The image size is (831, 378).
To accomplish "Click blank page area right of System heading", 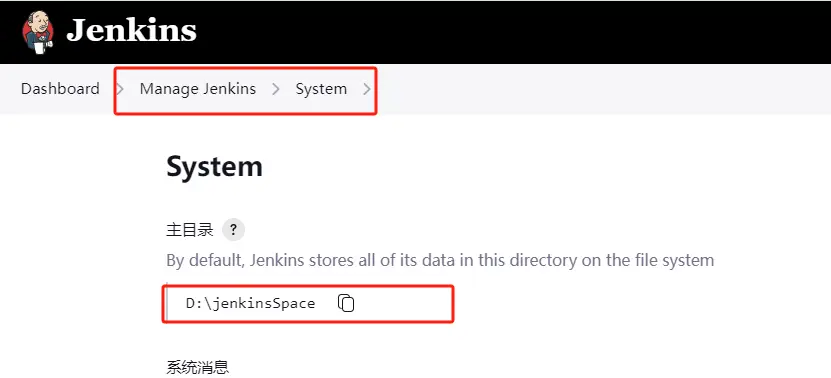I will click(x=530, y=166).
